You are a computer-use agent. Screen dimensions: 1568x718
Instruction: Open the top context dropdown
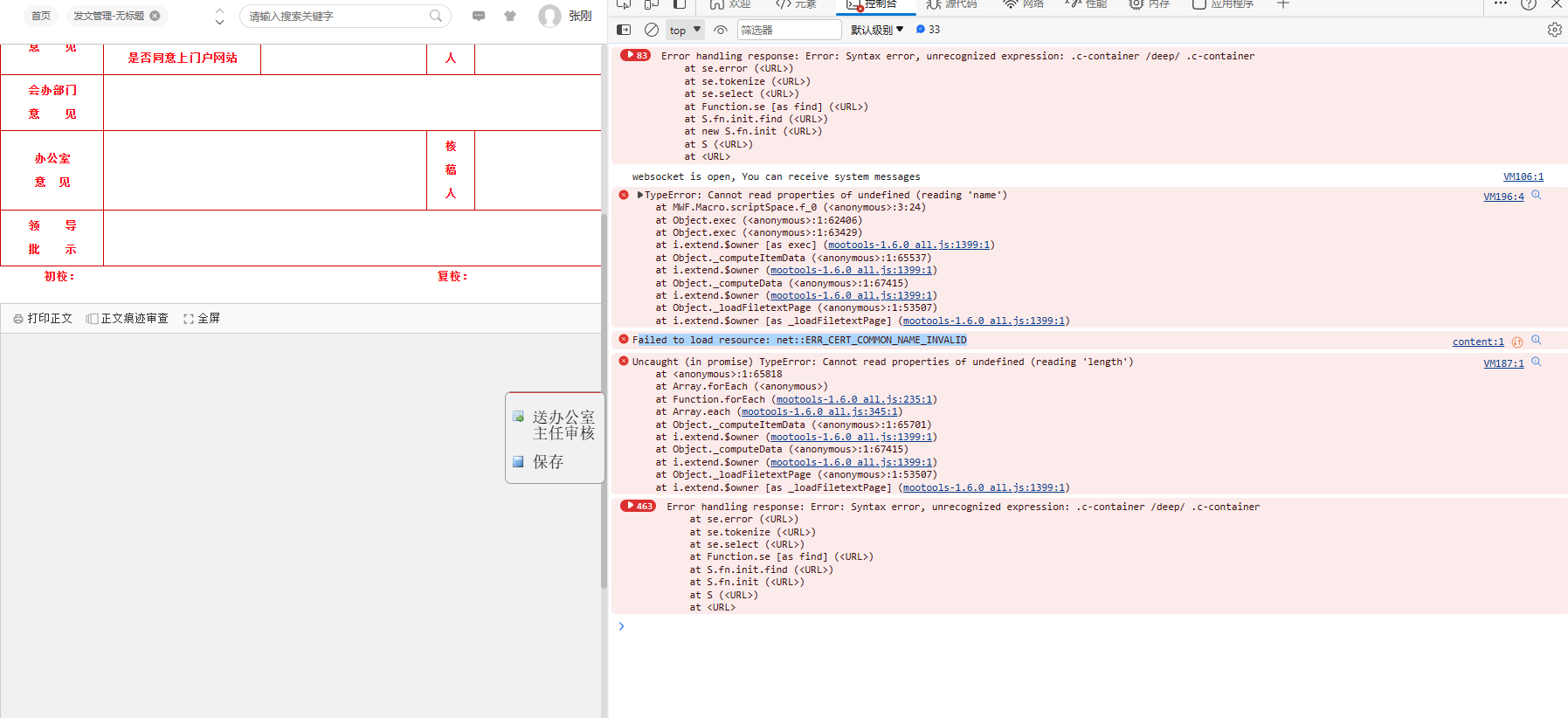(x=685, y=30)
